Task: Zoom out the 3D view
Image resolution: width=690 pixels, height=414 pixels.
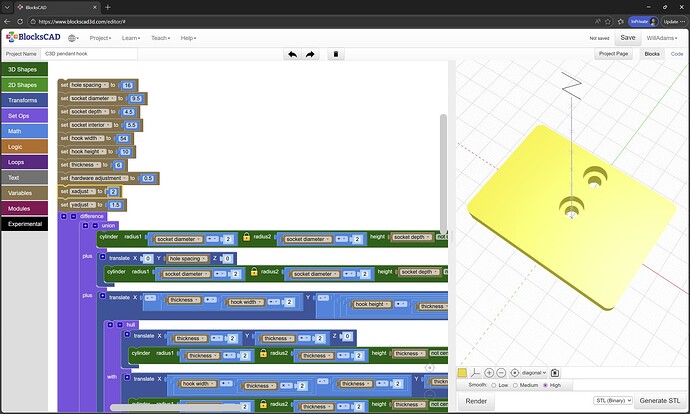Action: [502, 372]
